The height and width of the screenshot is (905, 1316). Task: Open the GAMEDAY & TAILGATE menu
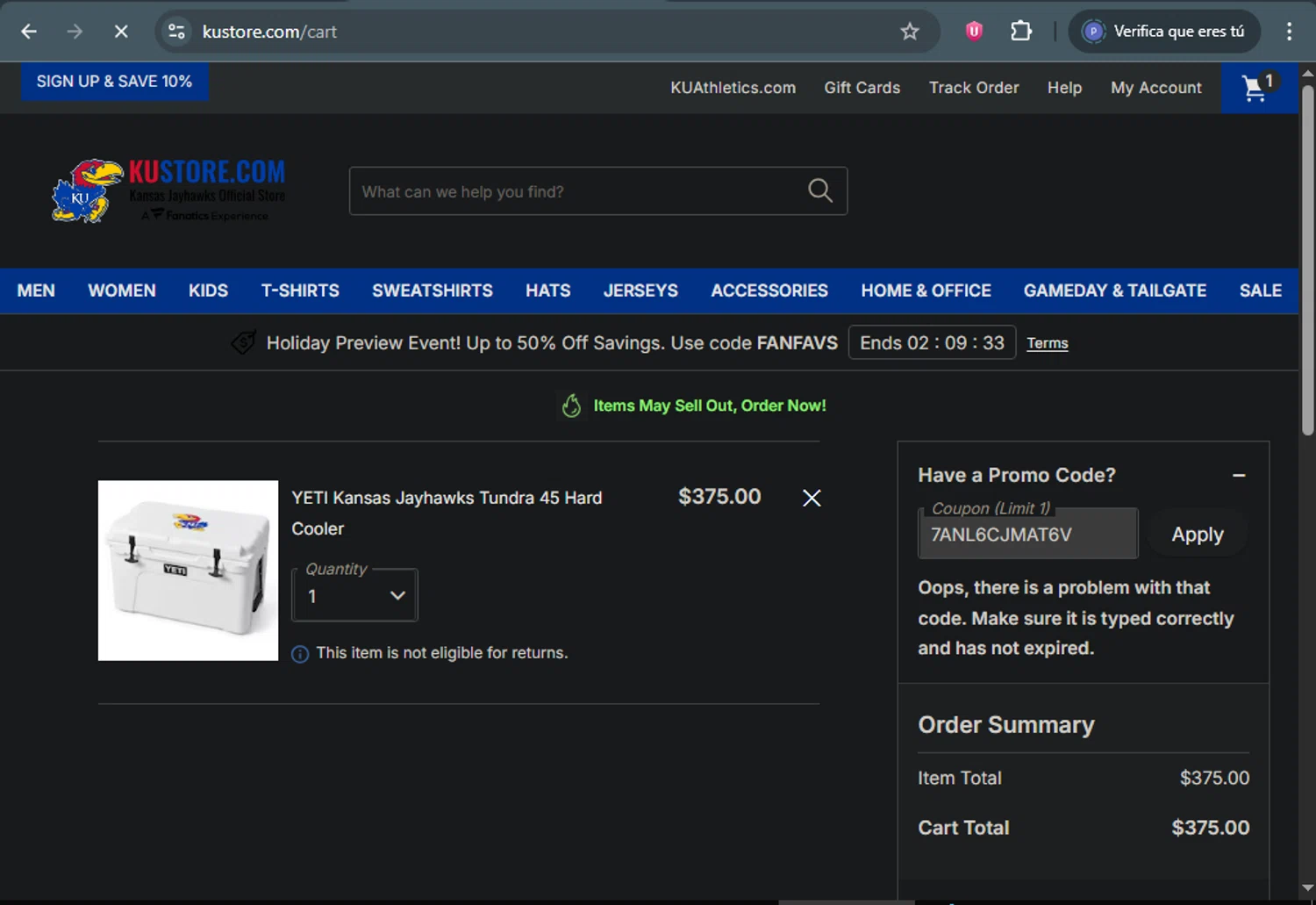(x=1115, y=291)
